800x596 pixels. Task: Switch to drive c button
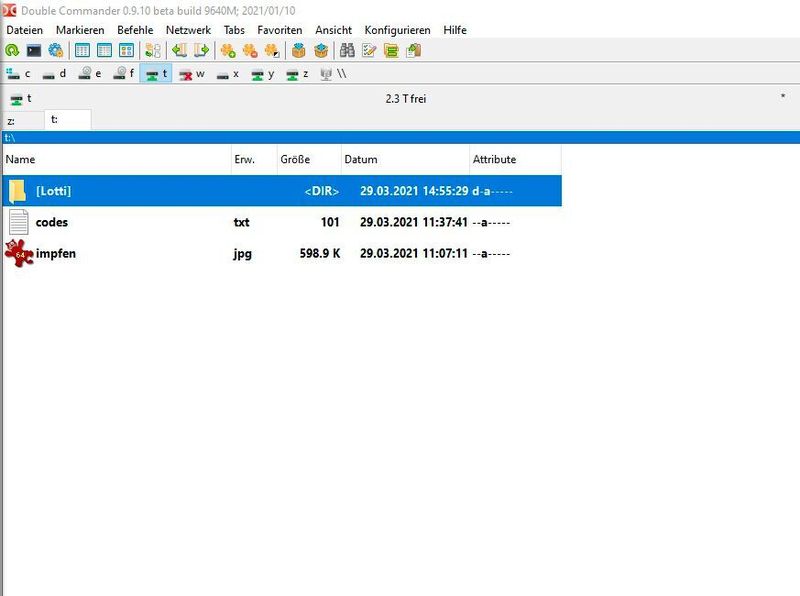click(x=19, y=74)
